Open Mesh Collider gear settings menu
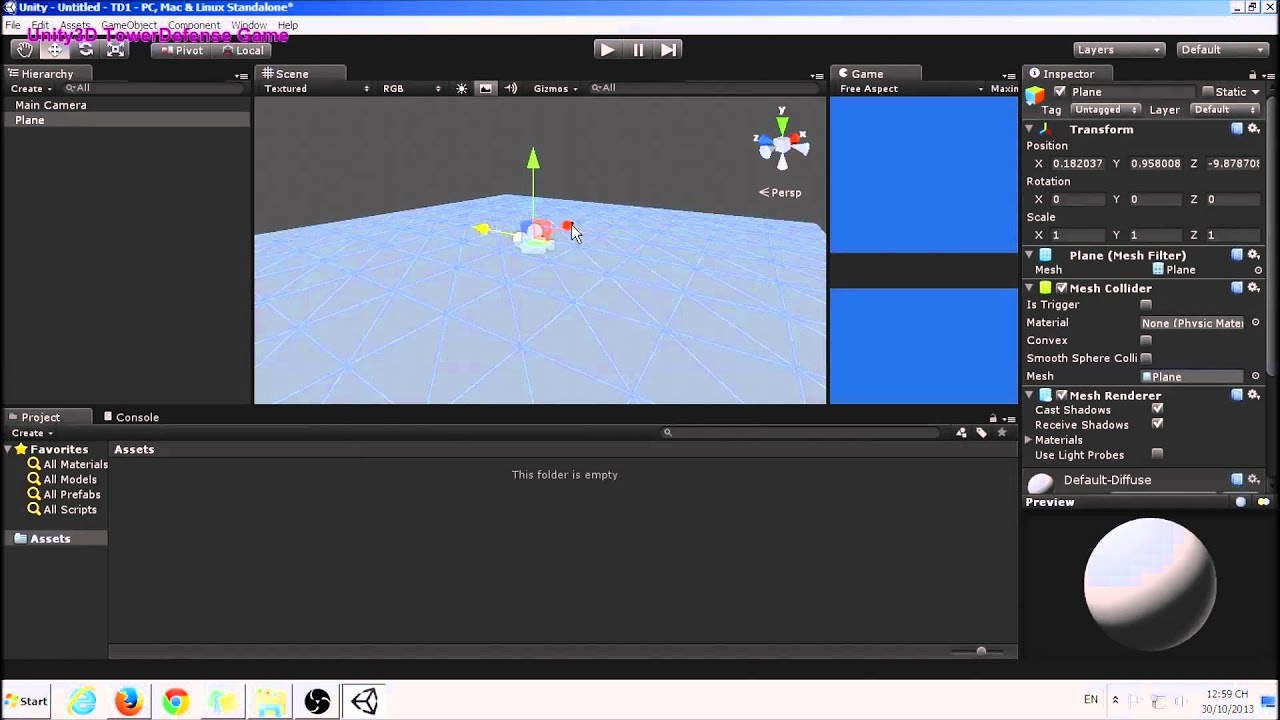Image resolution: width=1280 pixels, height=720 pixels. [1253, 287]
